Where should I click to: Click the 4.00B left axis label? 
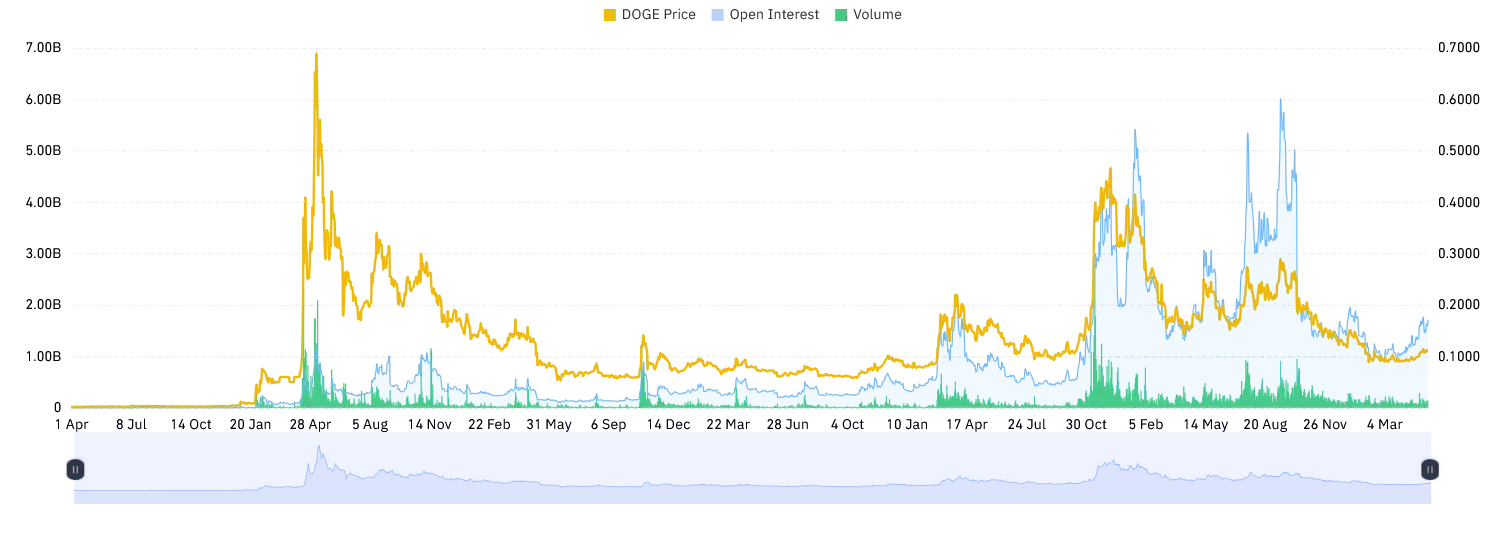tap(44, 202)
